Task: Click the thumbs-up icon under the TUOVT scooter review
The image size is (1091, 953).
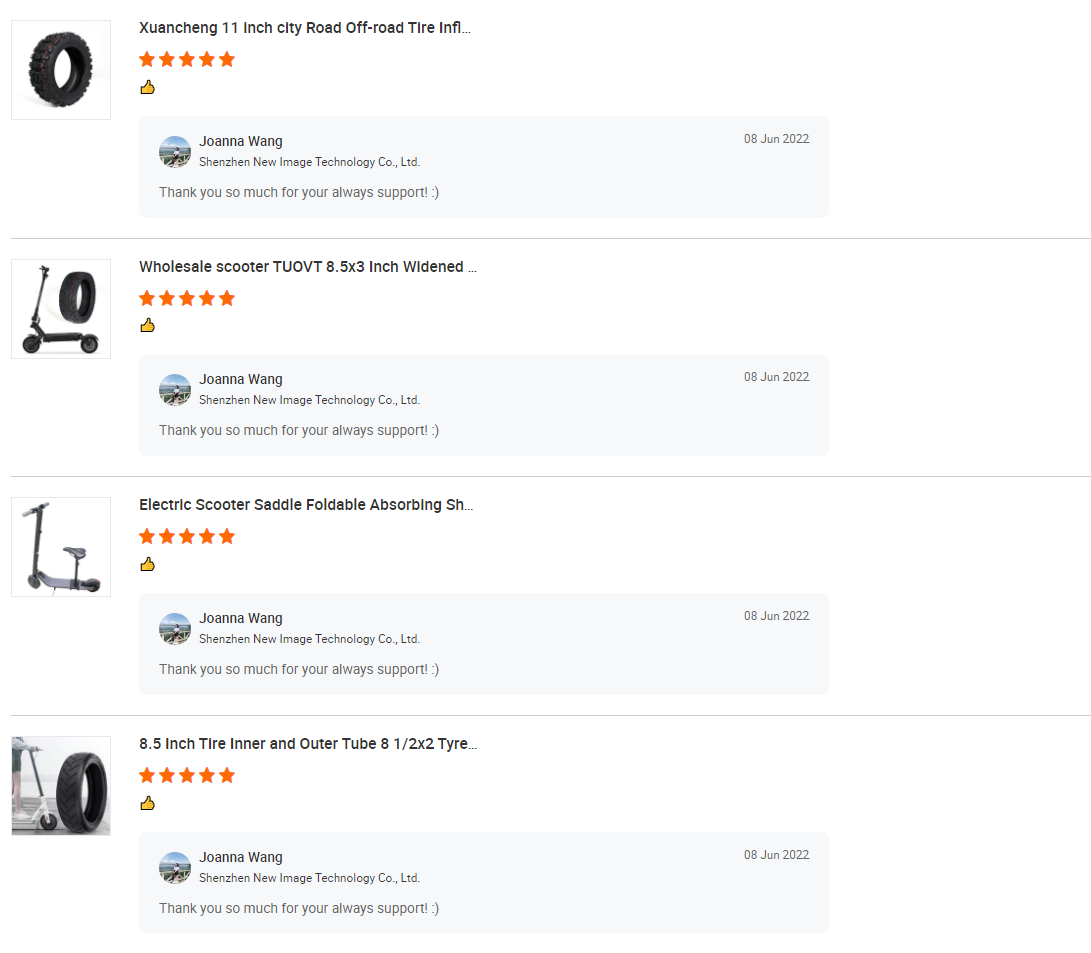Action: tap(147, 325)
